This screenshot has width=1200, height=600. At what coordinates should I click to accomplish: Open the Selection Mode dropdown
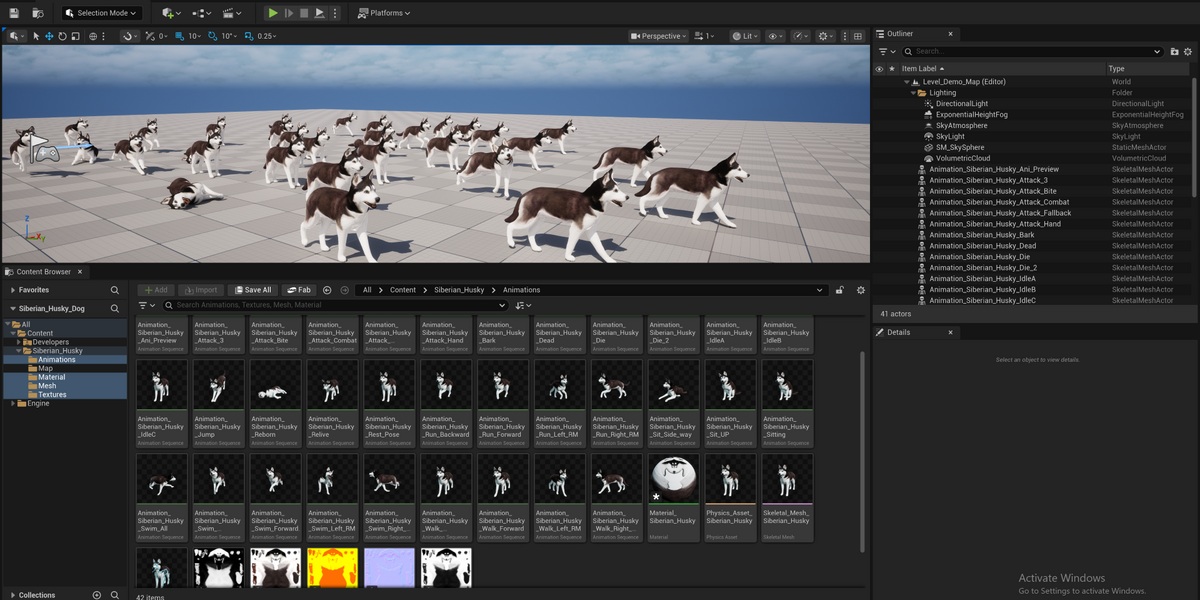pyautogui.click(x=101, y=13)
